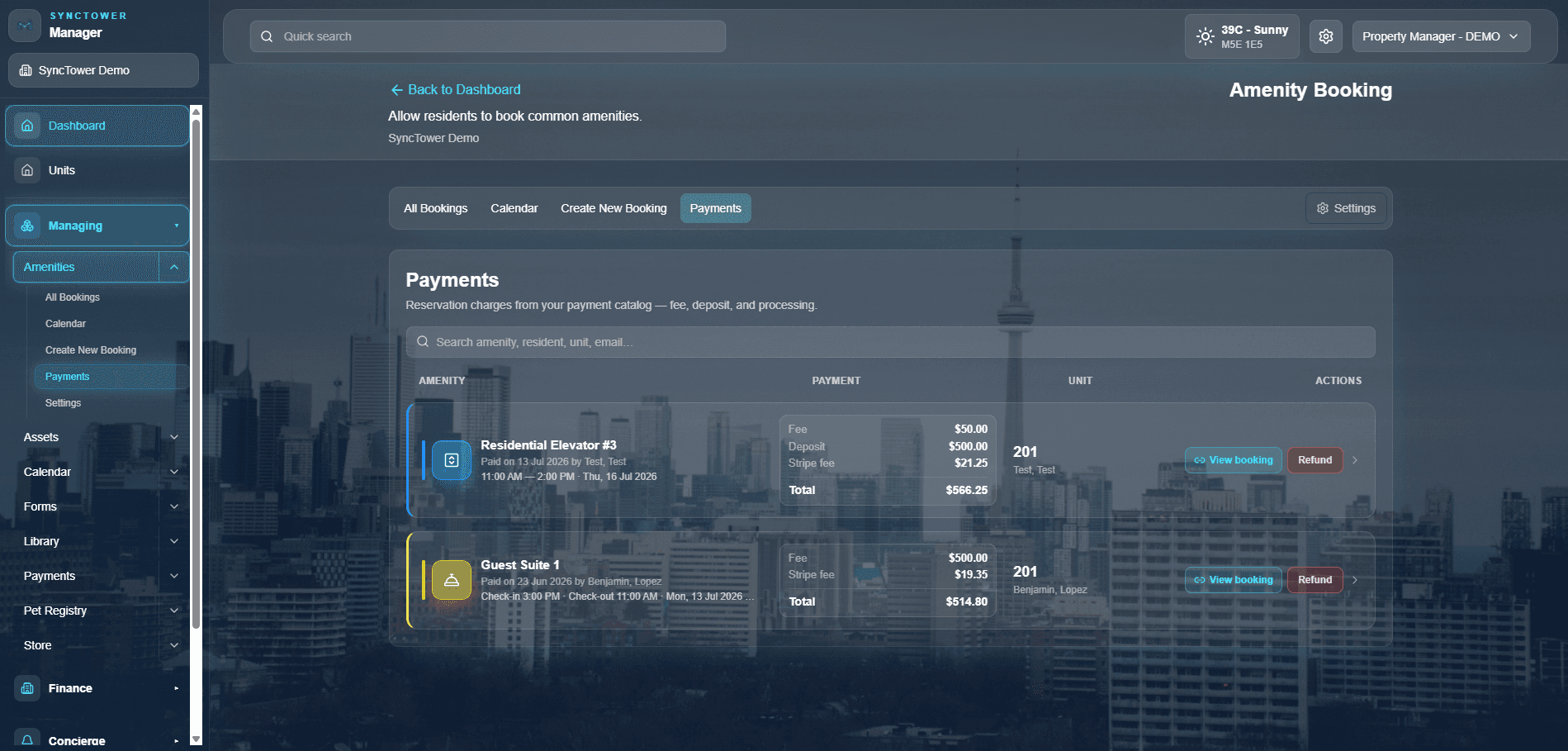1568x751 pixels.
Task: Expand the Store sidebar section
Action: (x=174, y=645)
